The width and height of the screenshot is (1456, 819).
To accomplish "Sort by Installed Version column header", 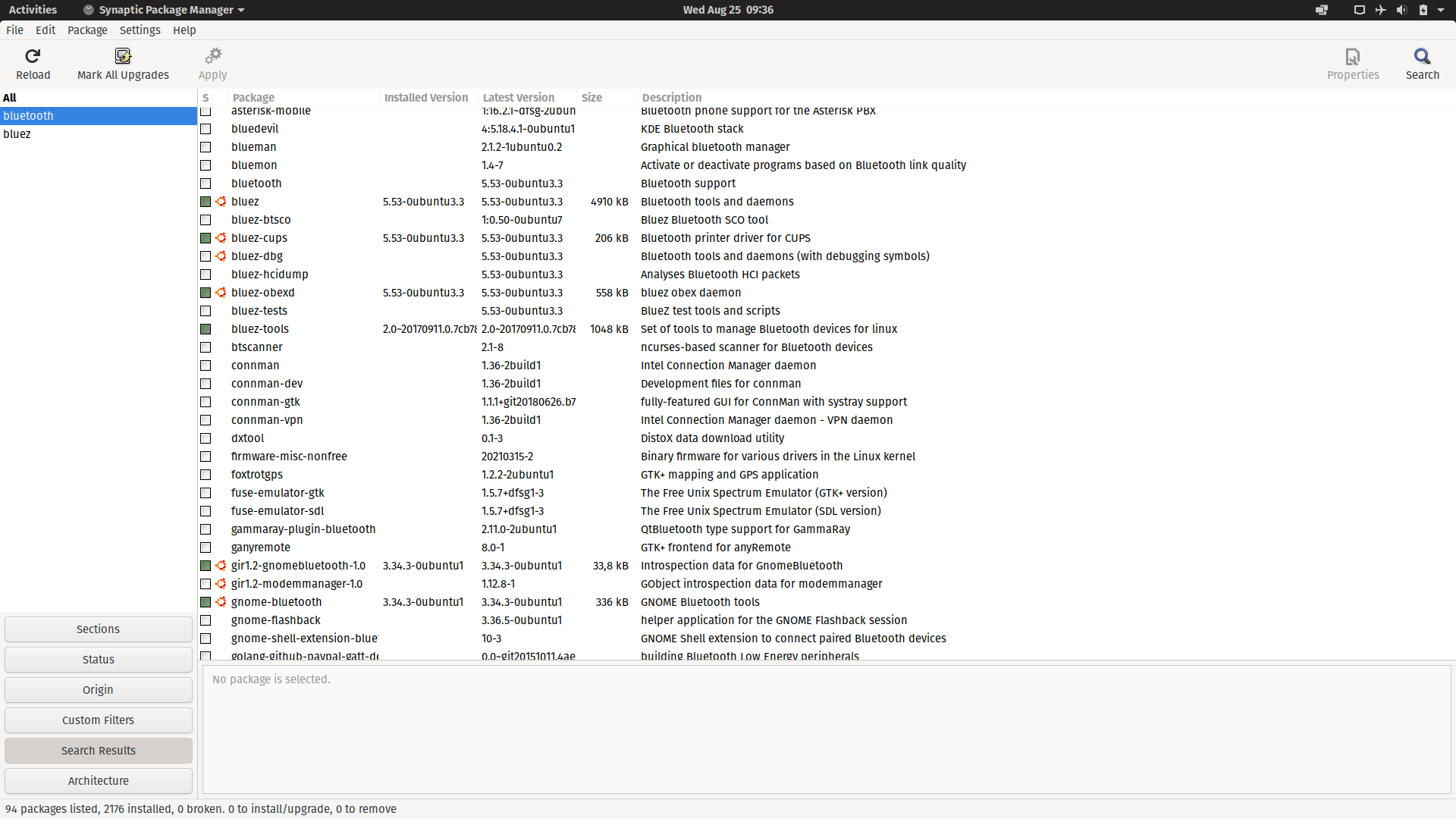I will tap(428, 98).
